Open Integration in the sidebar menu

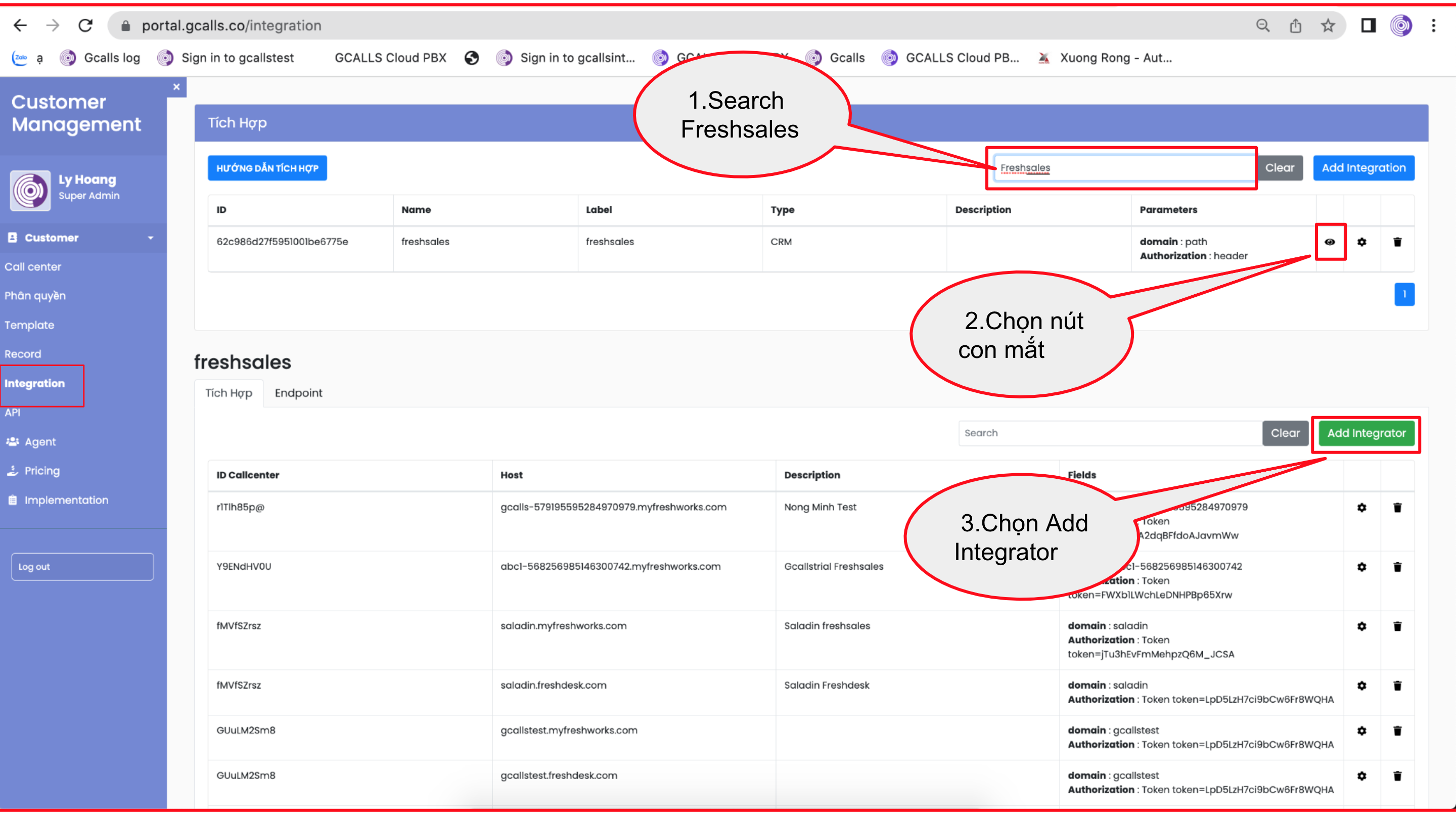34,383
